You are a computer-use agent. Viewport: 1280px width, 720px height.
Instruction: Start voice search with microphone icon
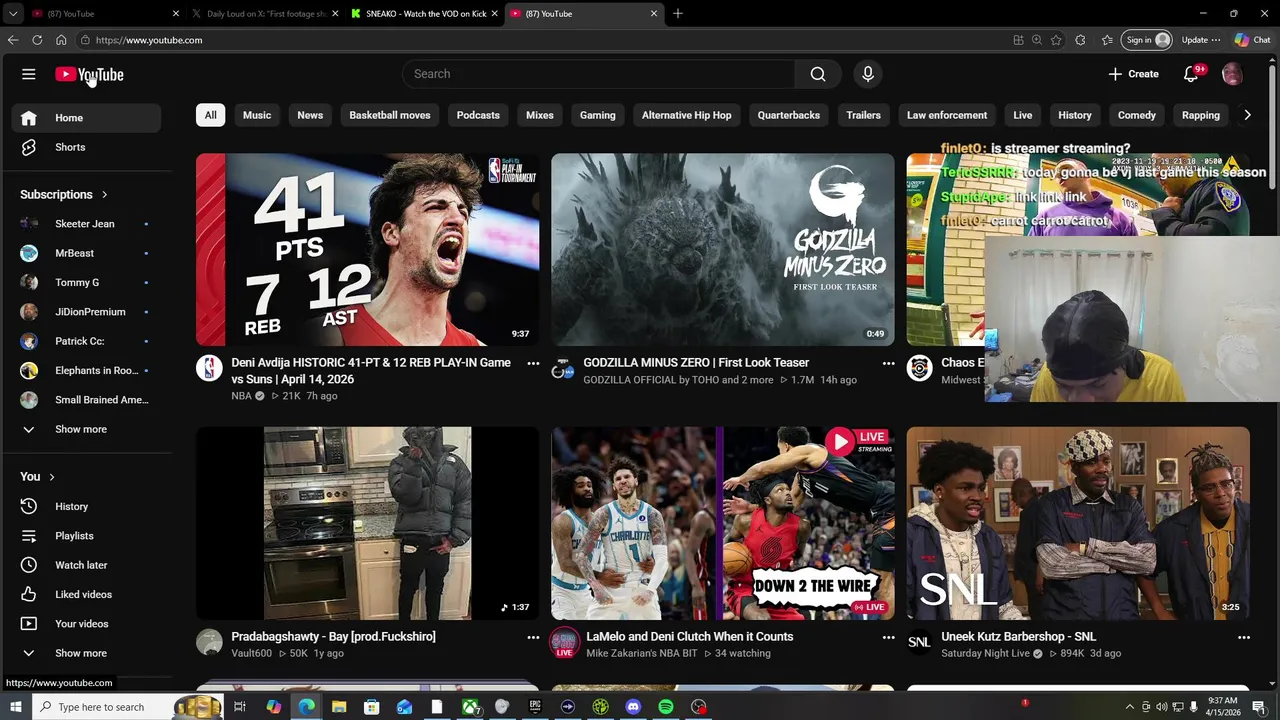pos(868,74)
